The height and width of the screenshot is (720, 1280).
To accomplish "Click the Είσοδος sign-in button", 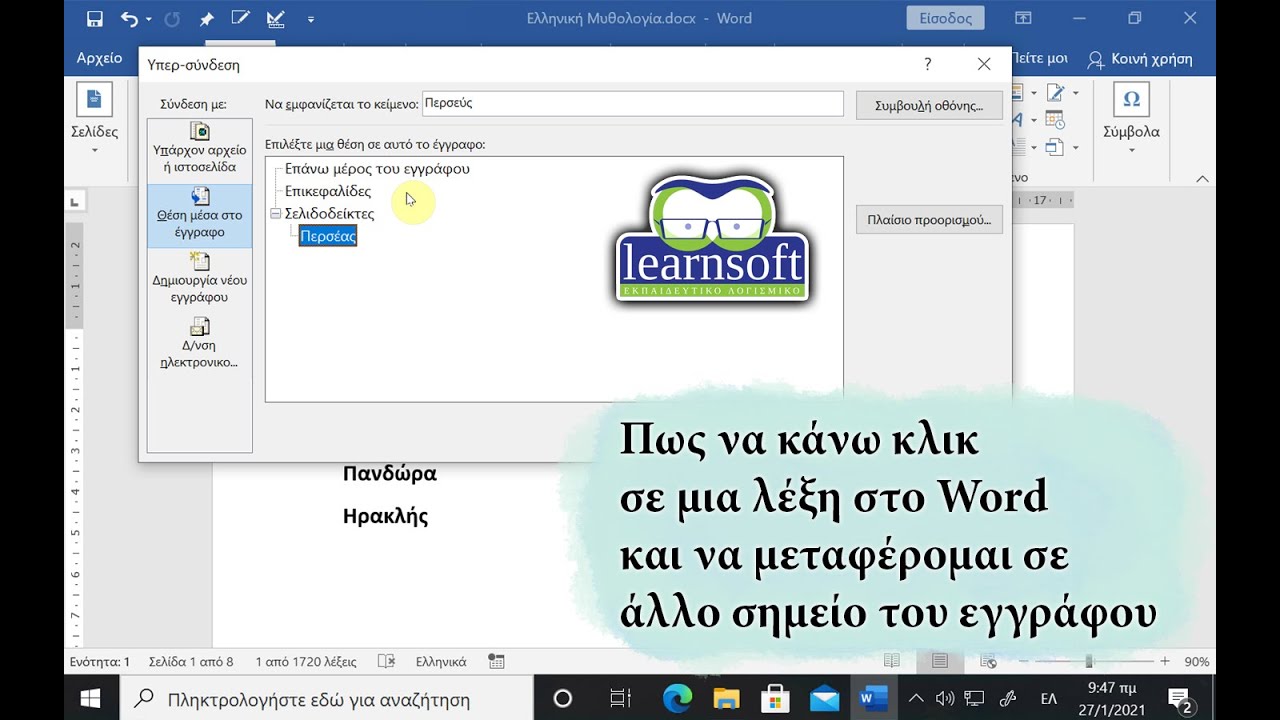I will coord(945,18).
